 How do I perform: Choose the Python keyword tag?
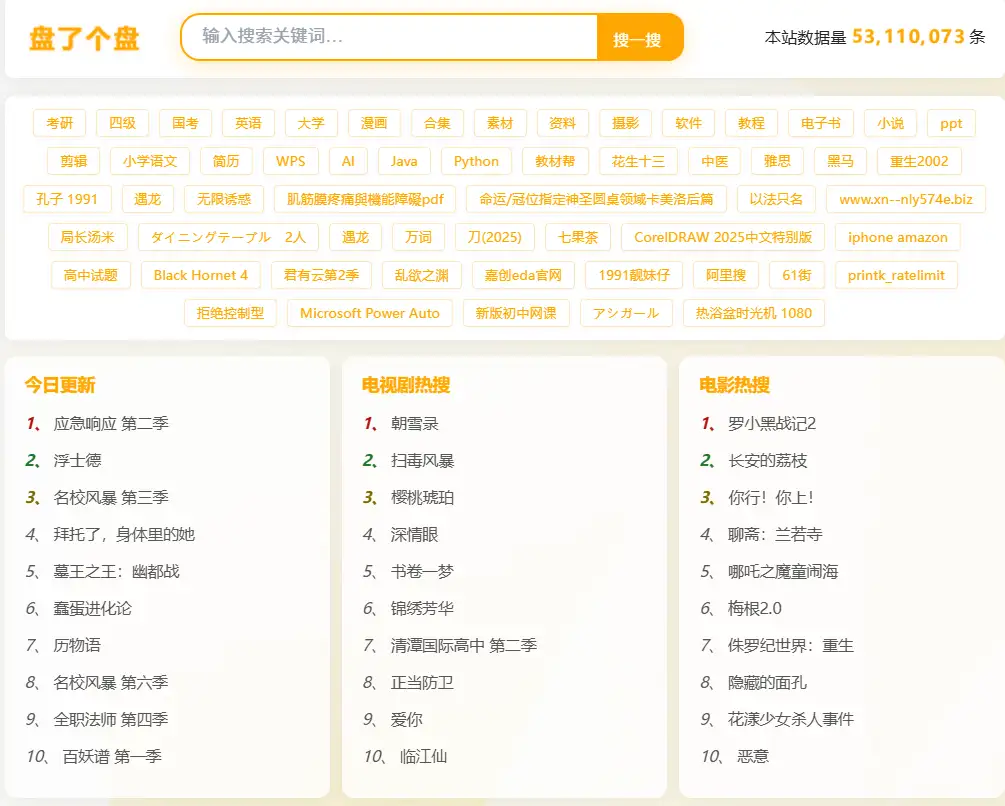(x=476, y=161)
